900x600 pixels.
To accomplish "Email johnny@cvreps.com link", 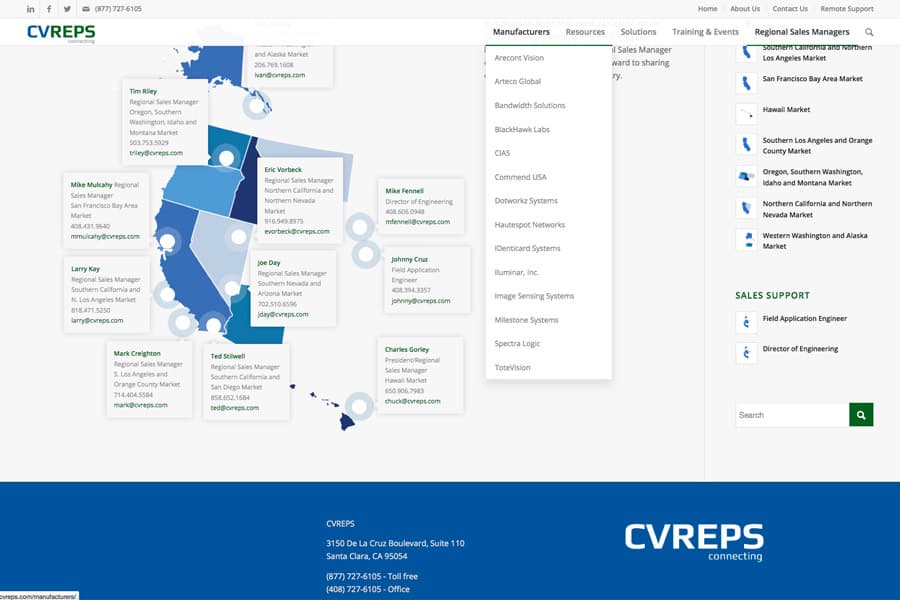I will pyautogui.click(x=421, y=301).
